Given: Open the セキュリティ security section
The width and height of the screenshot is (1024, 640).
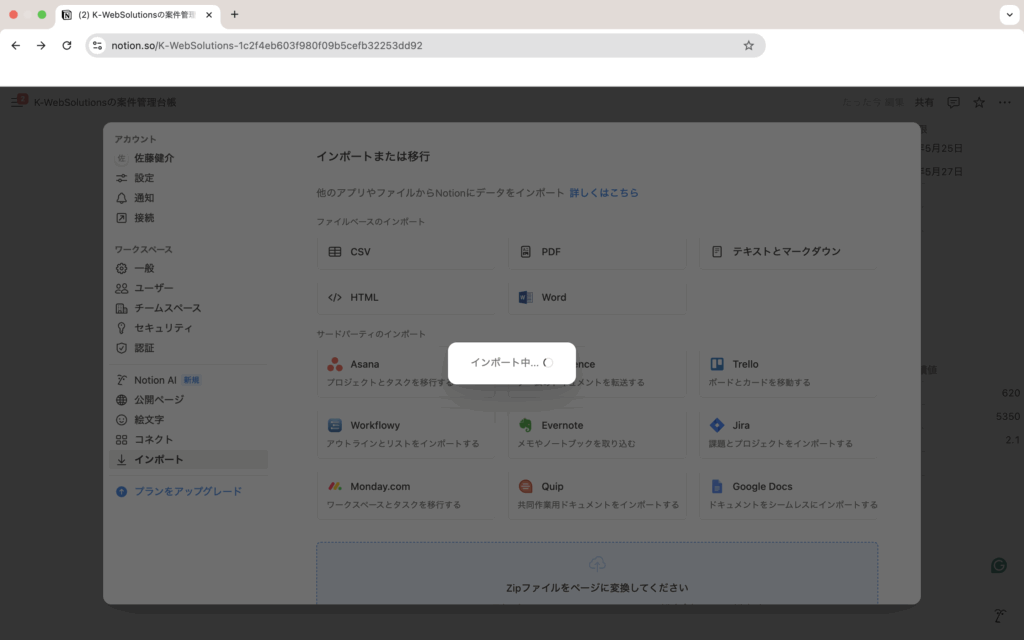Looking at the screenshot, I should (163, 328).
